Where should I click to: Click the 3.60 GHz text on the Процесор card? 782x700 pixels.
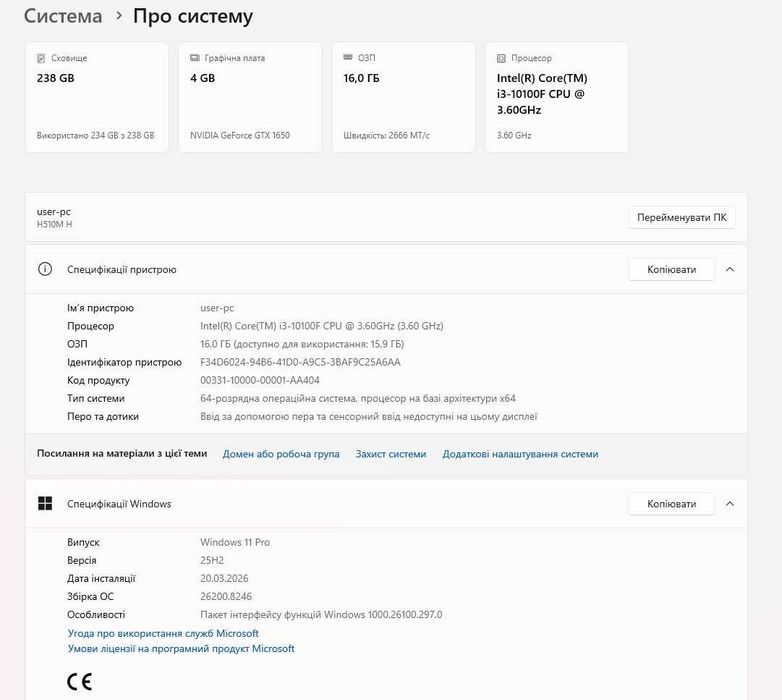pyautogui.click(x=514, y=135)
